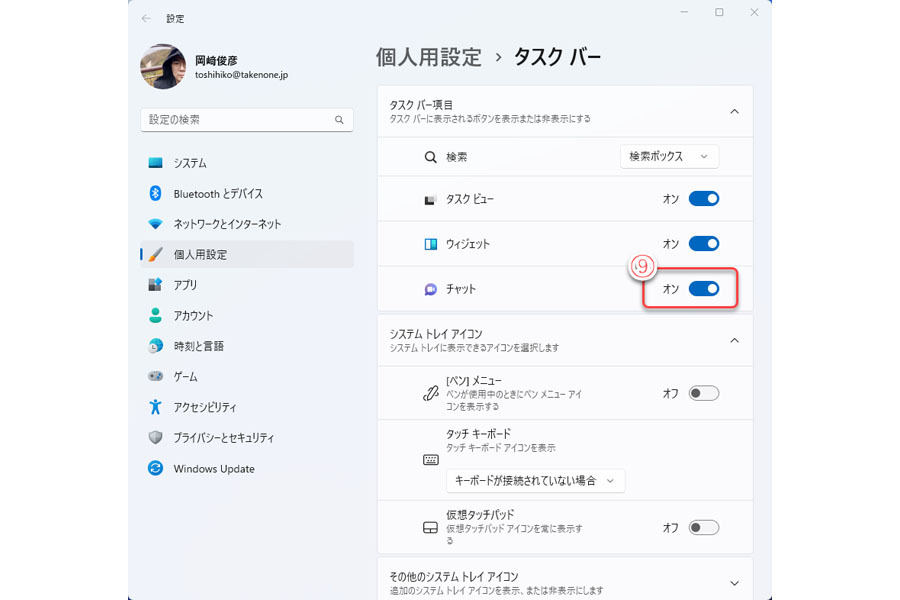Click the pen menu icon
Viewport: 900px width, 600px height.
(430, 393)
